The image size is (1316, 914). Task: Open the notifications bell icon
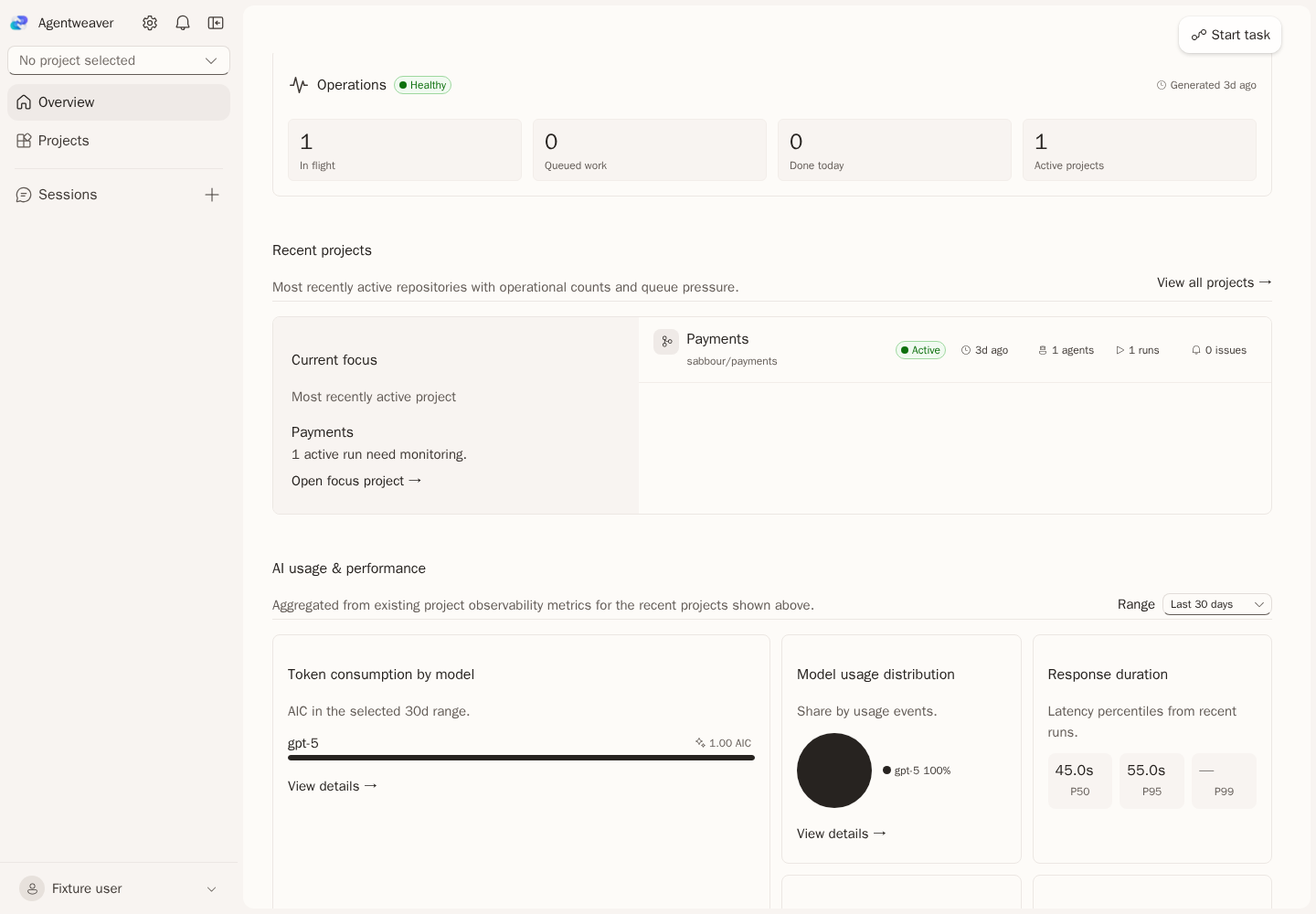pos(183,23)
